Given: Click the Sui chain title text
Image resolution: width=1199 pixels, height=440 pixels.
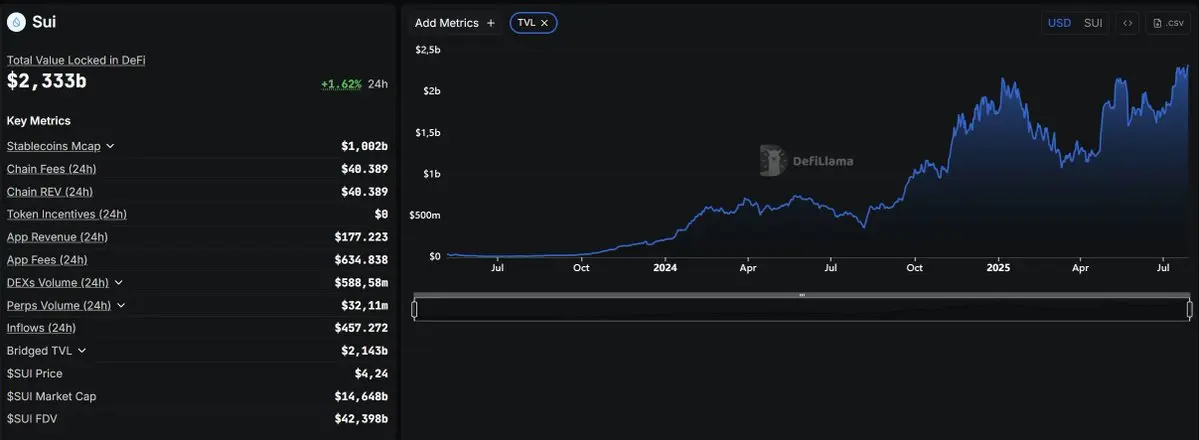Looking at the screenshot, I should click(x=44, y=22).
